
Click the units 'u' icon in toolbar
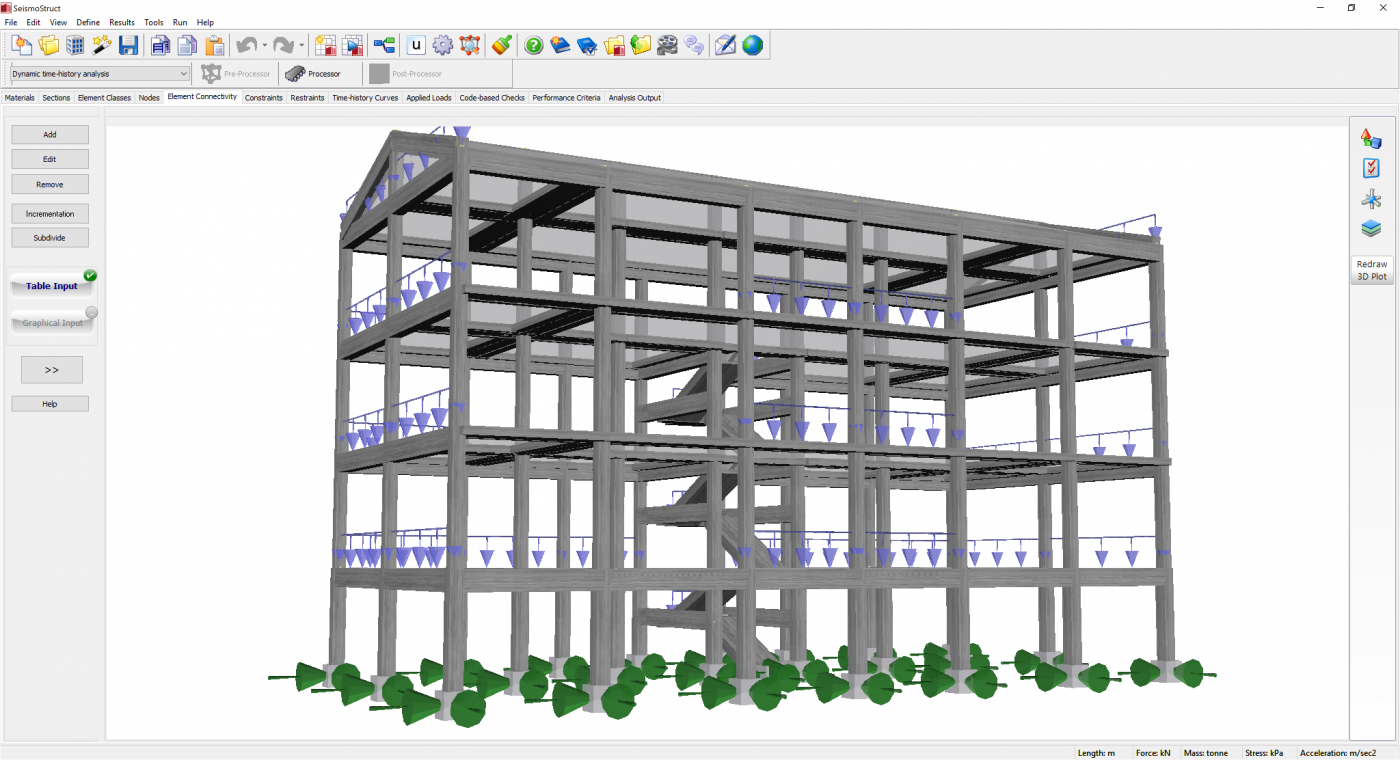pyautogui.click(x=416, y=45)
